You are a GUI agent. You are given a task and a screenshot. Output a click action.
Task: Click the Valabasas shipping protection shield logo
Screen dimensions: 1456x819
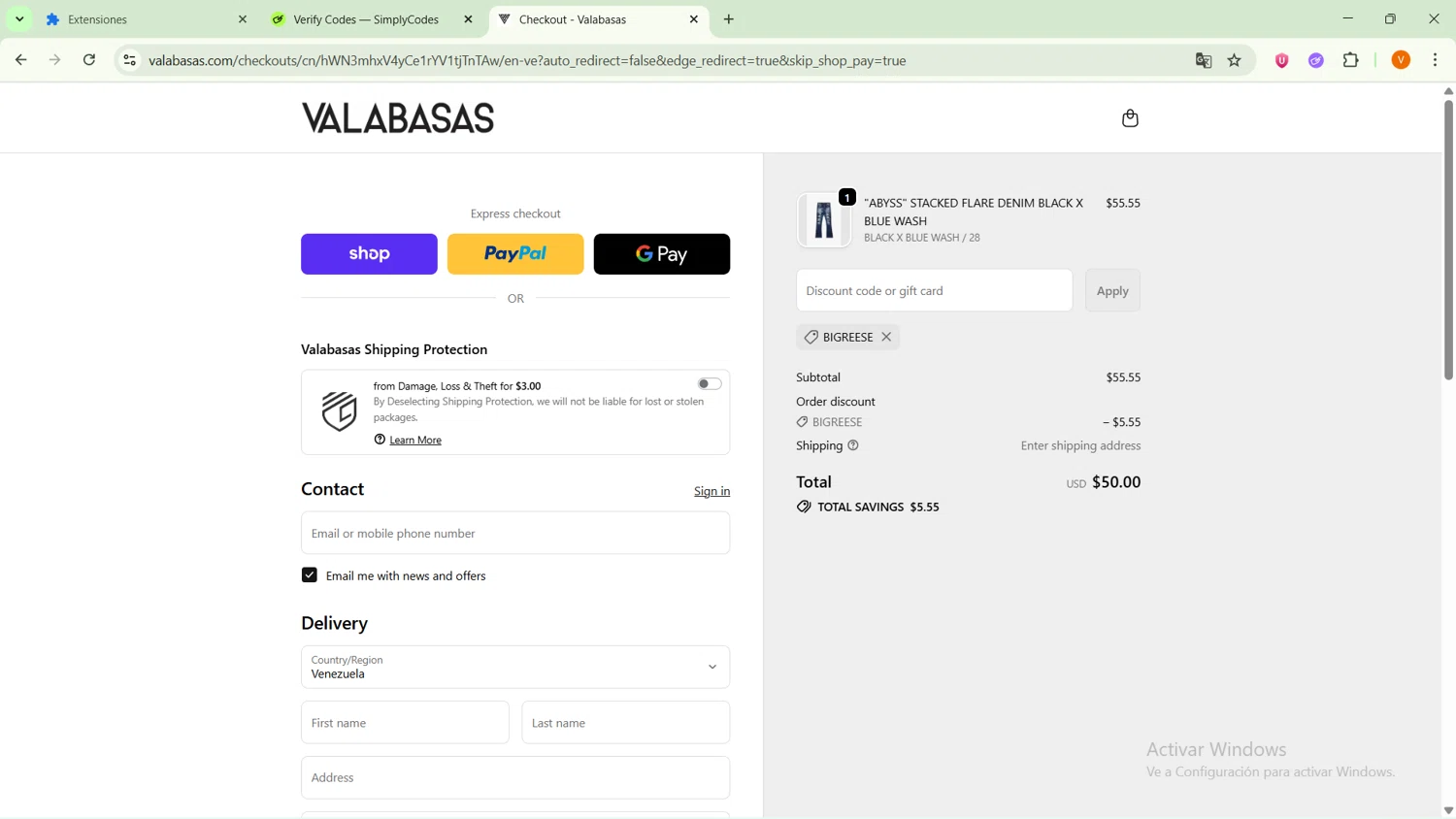pos(340,411)
